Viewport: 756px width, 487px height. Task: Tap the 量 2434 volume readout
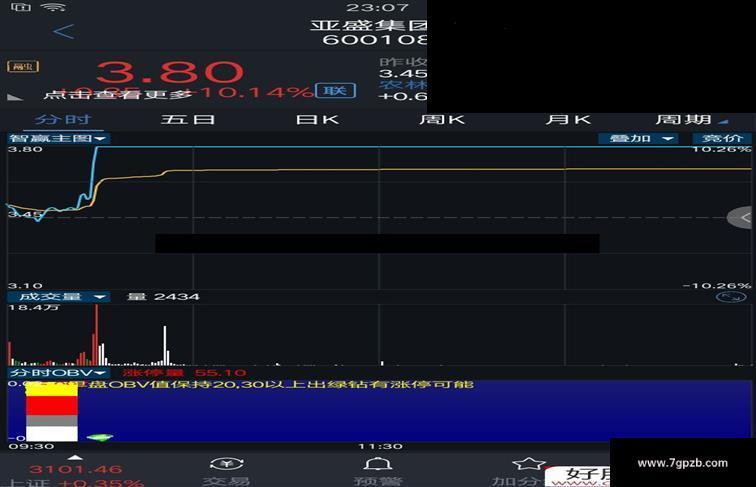click(163, 297)
